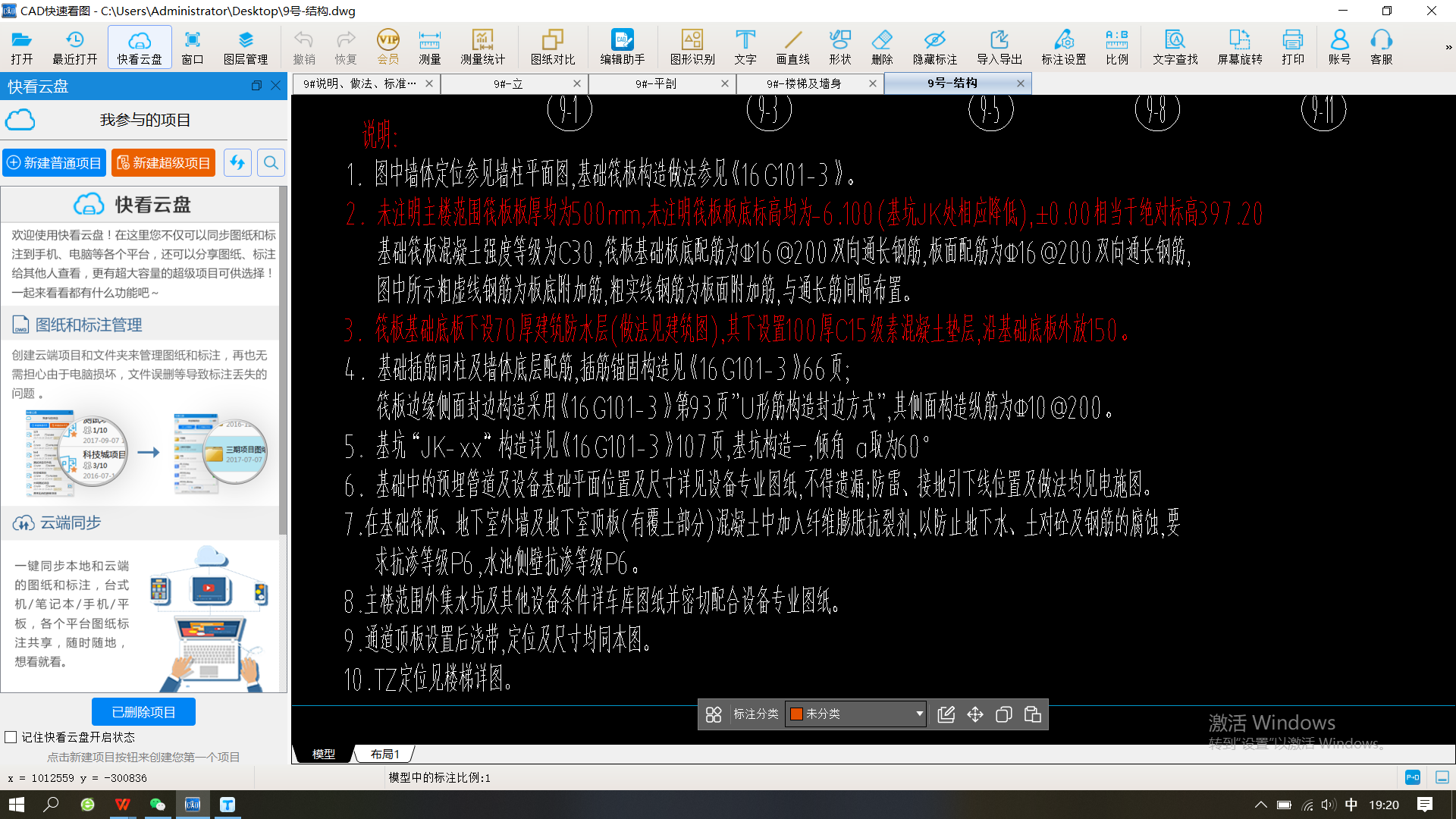Click the paste annotation icon
The image size is (1456, 819).
1033,714
